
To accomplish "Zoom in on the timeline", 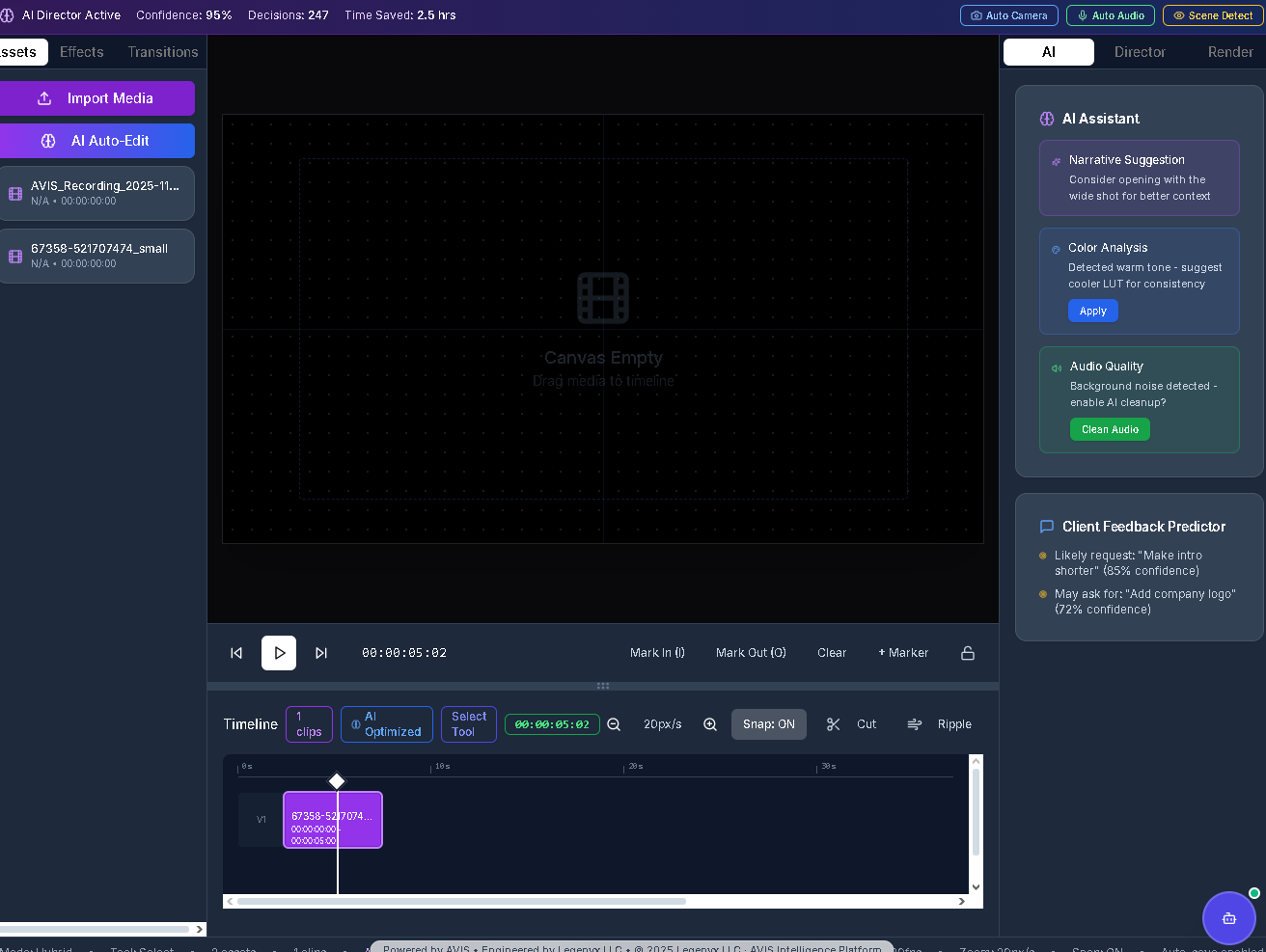I will (x=710, y=724).
